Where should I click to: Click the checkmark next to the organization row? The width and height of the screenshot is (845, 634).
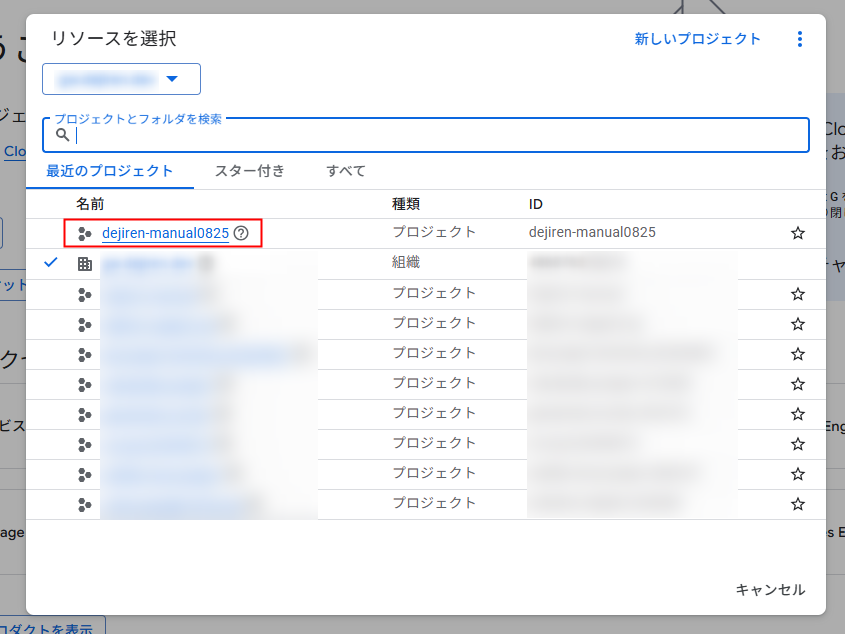(52, 262)
